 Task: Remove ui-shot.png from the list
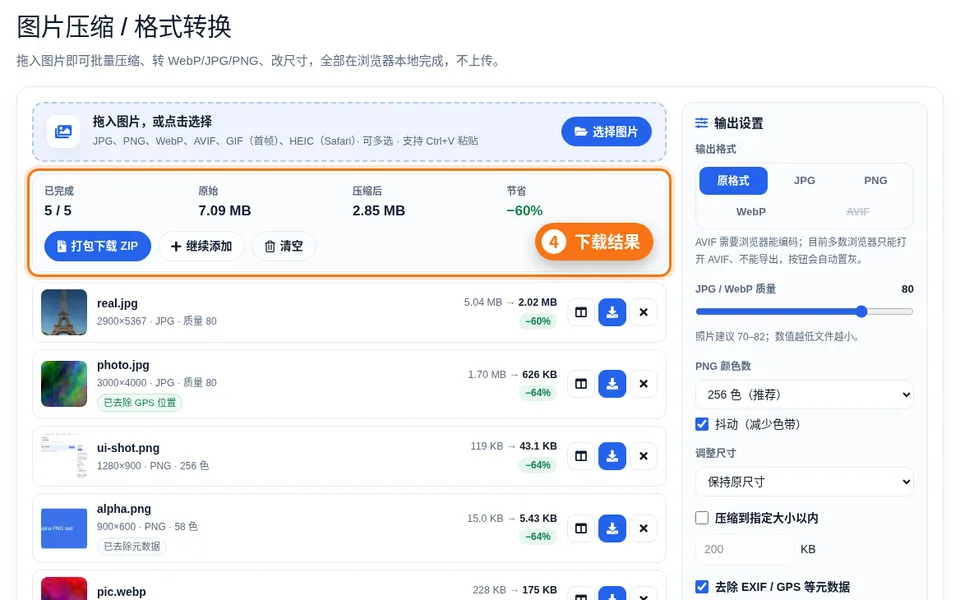pos(643,456)
